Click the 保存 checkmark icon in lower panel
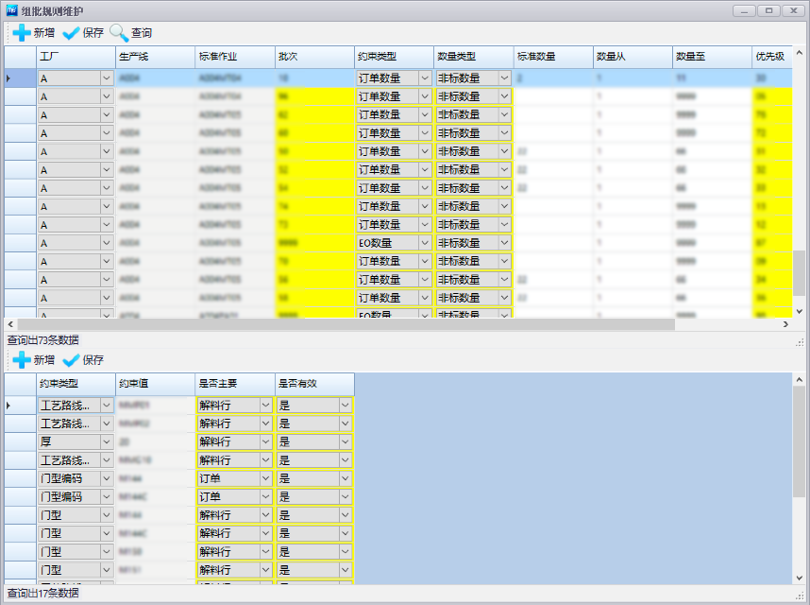 (71, 360)
